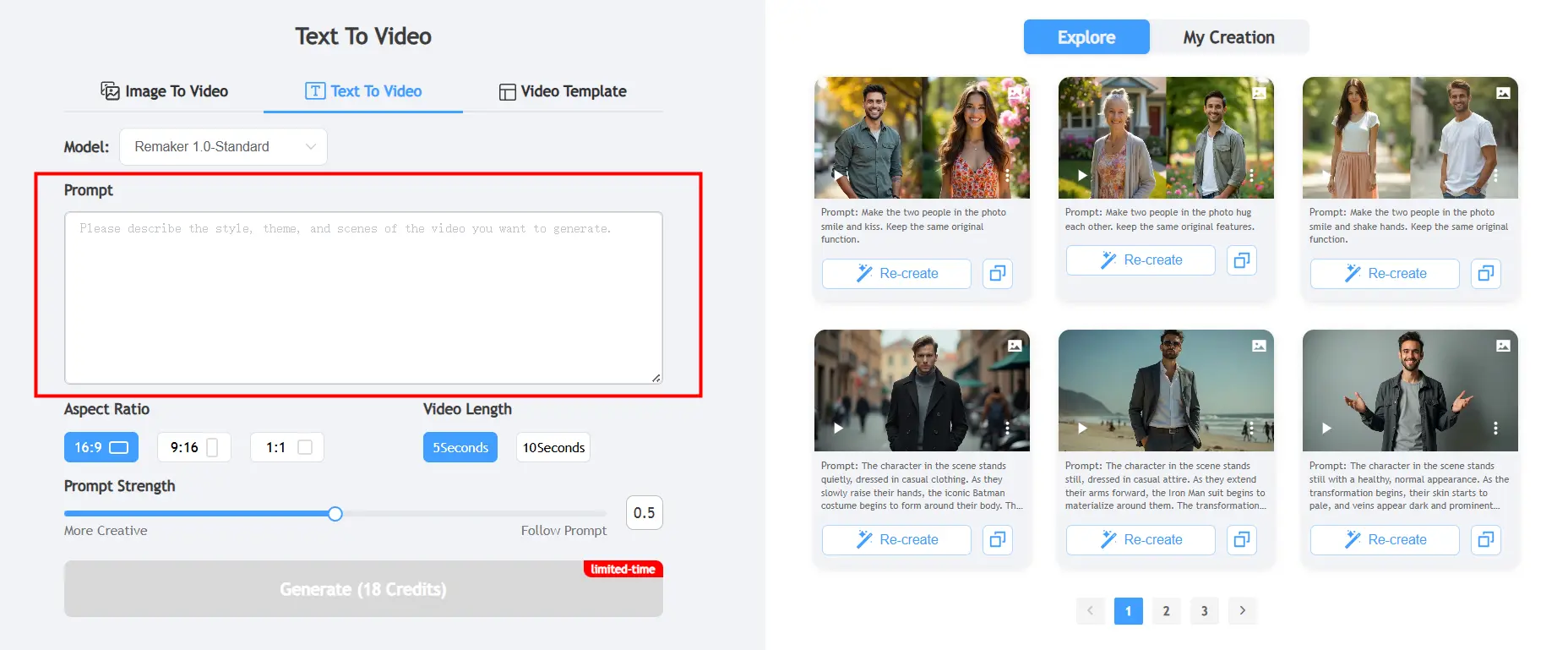Open the Explore tab

1086,37
